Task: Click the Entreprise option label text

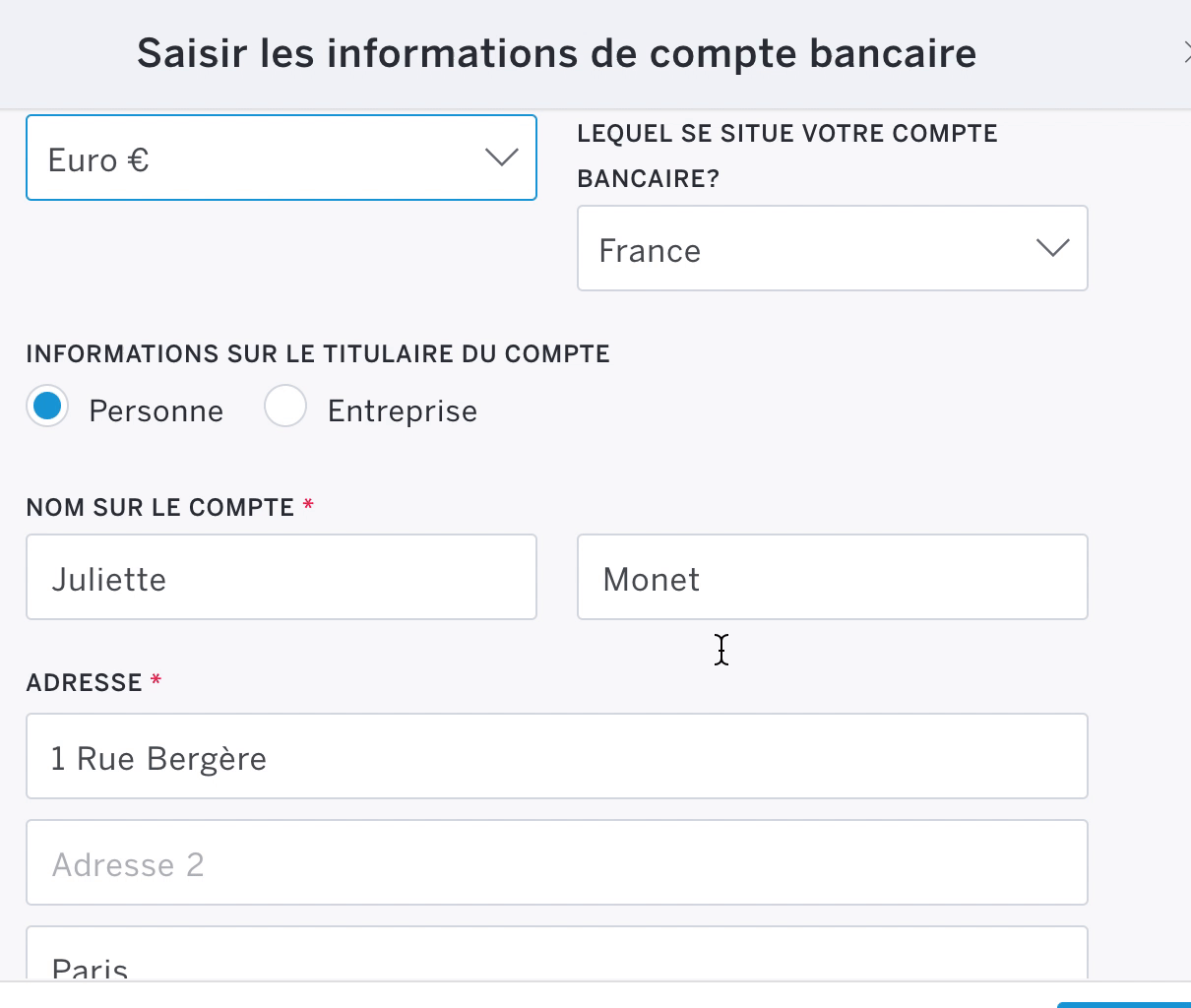Action: pos(402,411)
